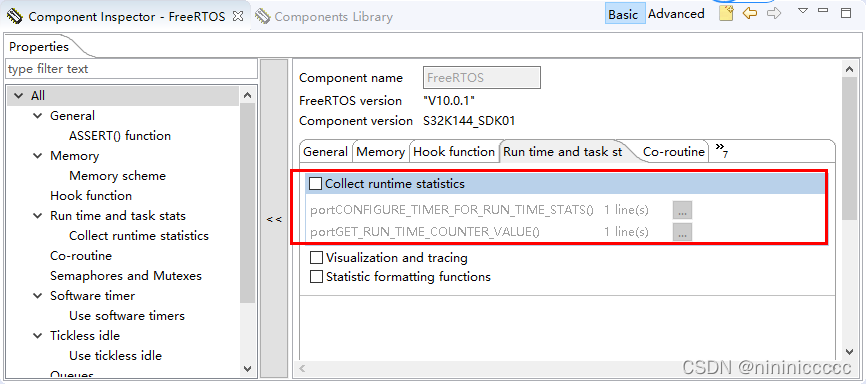Screen dimensions: 866x384
Task: Click the properties pane scroll-down arrow
Action: pyautogui.click(x=849, y=351)
